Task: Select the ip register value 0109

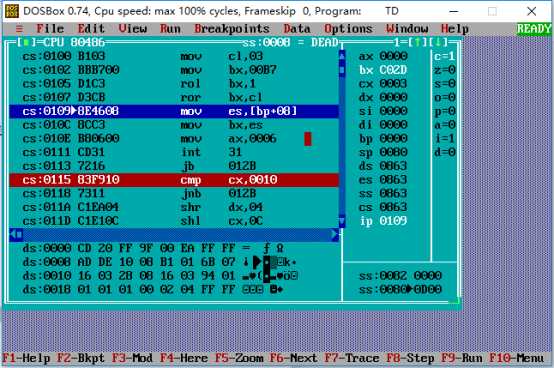Action: (393, 221)
